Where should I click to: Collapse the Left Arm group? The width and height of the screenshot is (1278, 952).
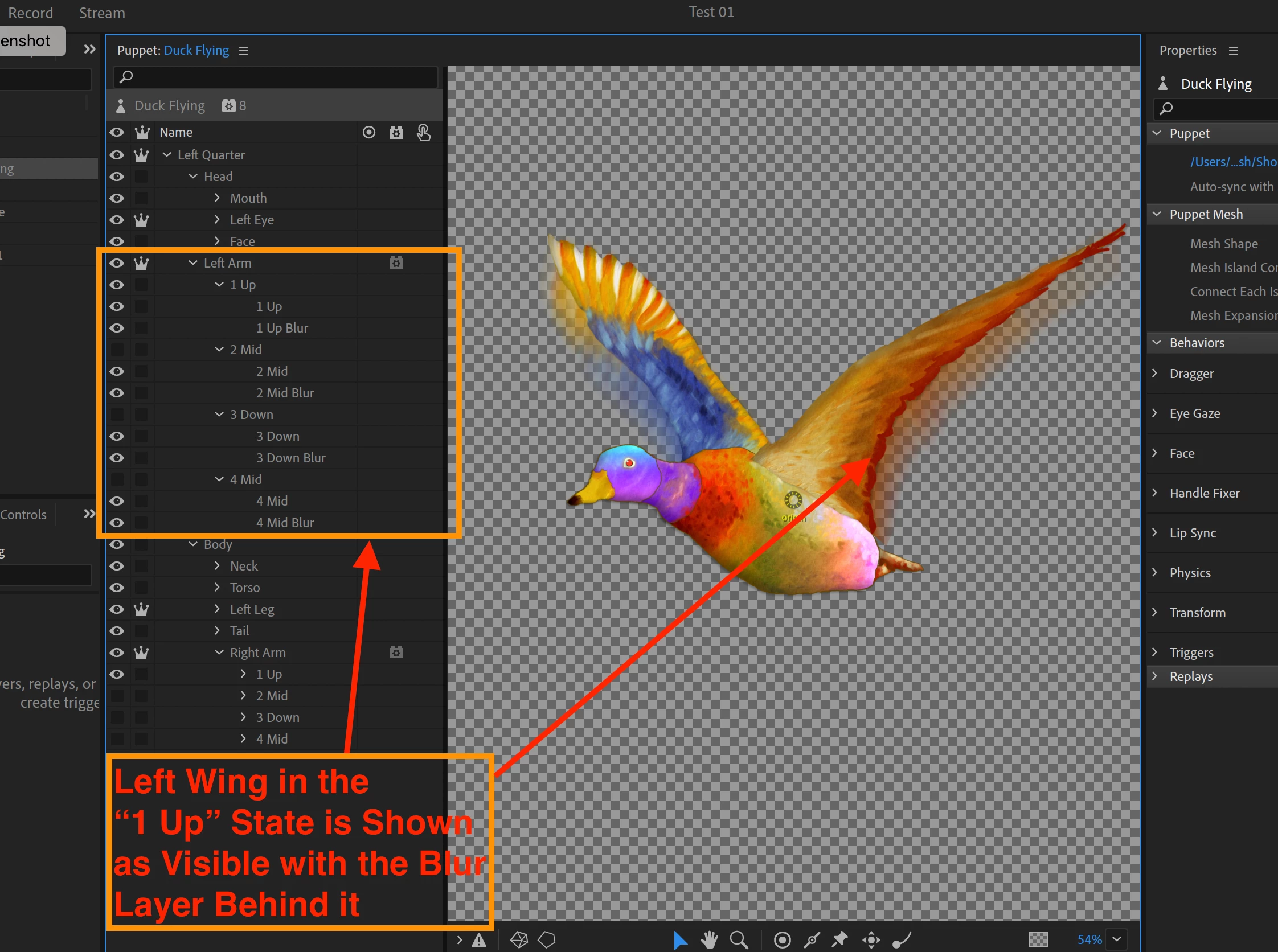tap(193, 264)
